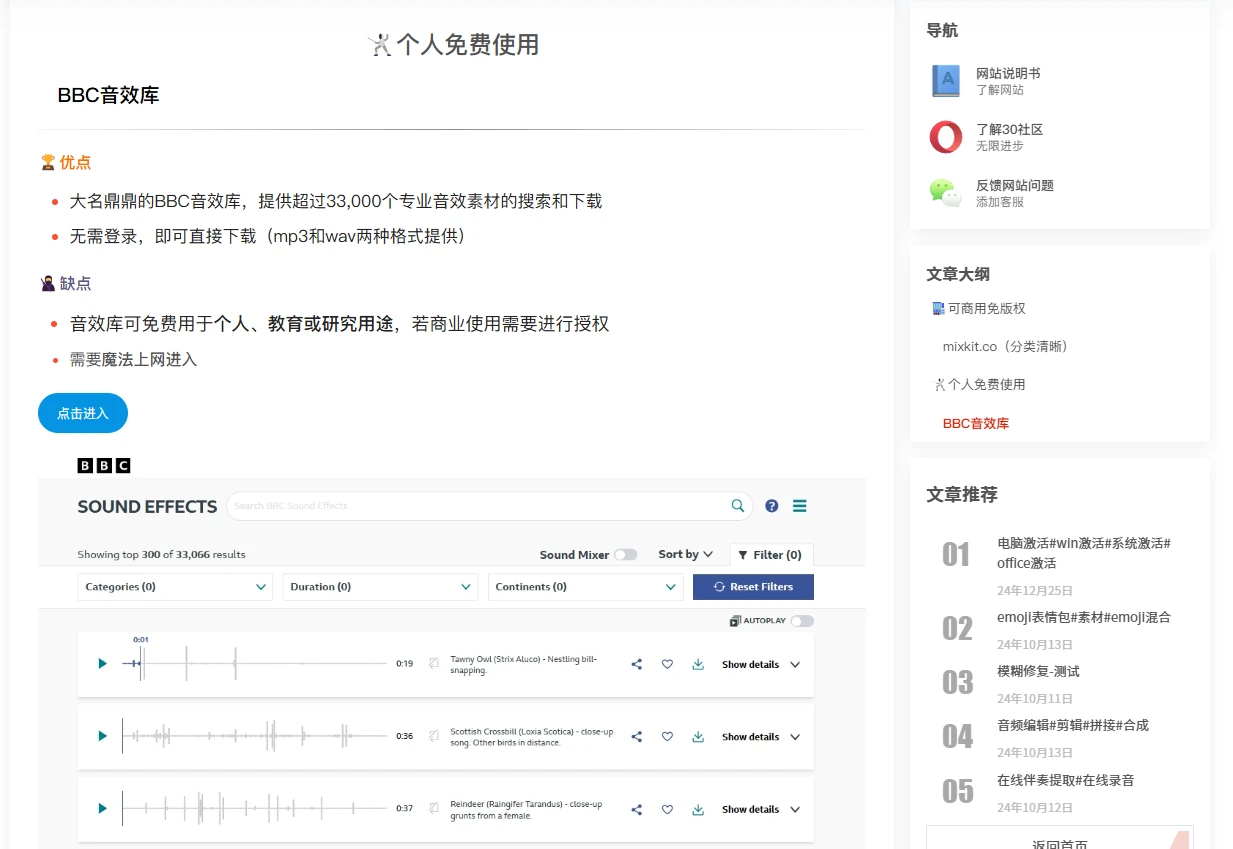Select BBC音效库 in the article outline
The image size is (1233, 849).
[976, 424]
